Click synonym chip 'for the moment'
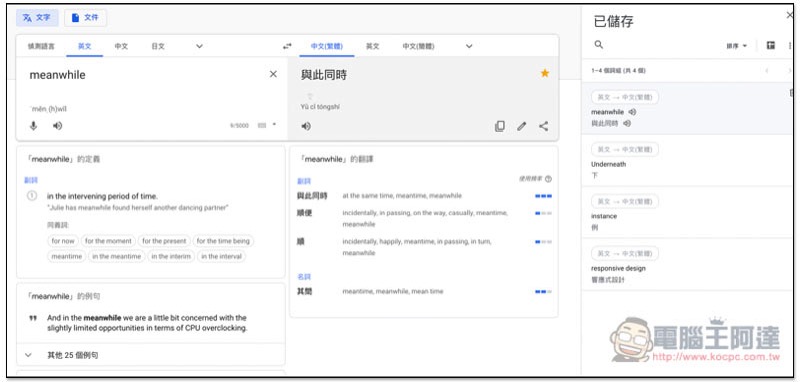 click(x=108, y=241)
